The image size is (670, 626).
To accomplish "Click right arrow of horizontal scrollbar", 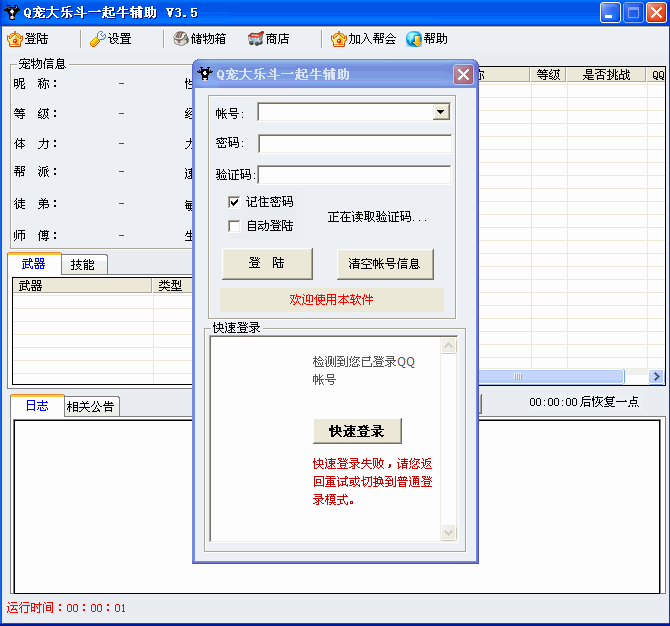I will [x=656, y=376].
